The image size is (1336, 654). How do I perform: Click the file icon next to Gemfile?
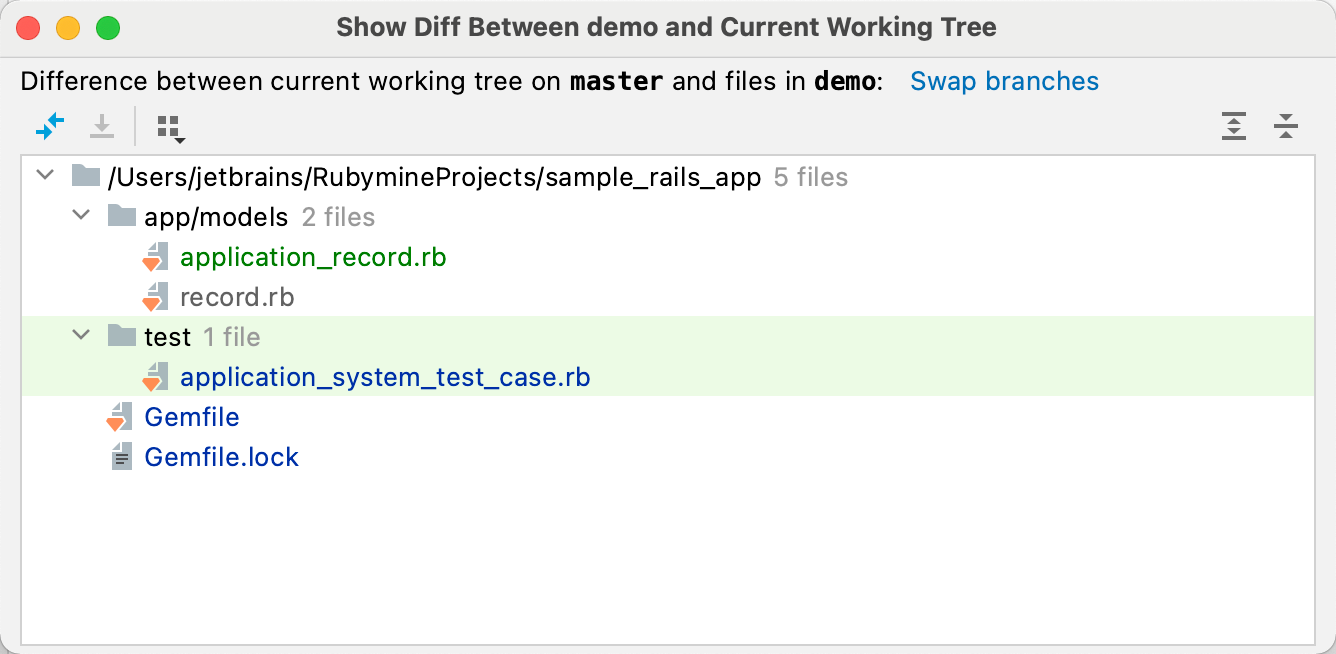coord(119,417)
